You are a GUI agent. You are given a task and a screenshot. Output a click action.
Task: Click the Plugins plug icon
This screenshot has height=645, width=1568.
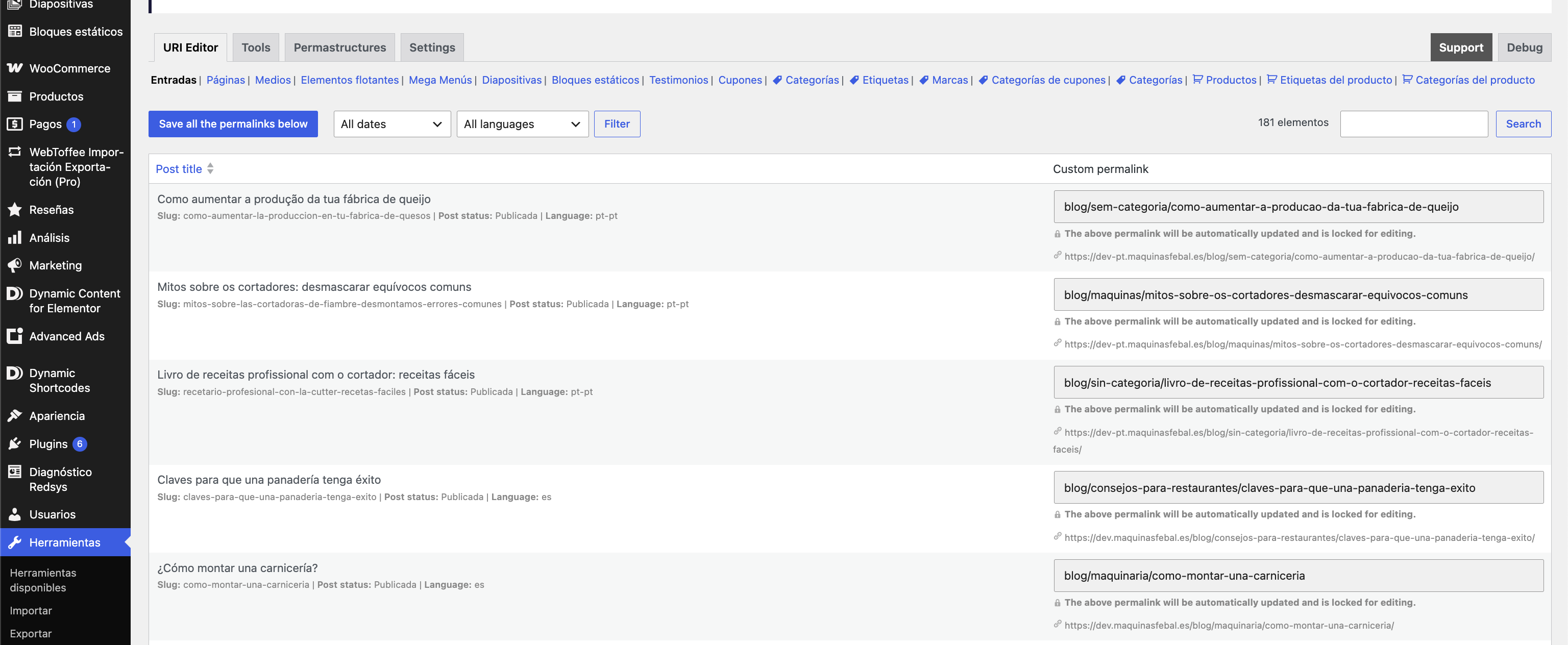pyautogui.click(x=15, y=444)
